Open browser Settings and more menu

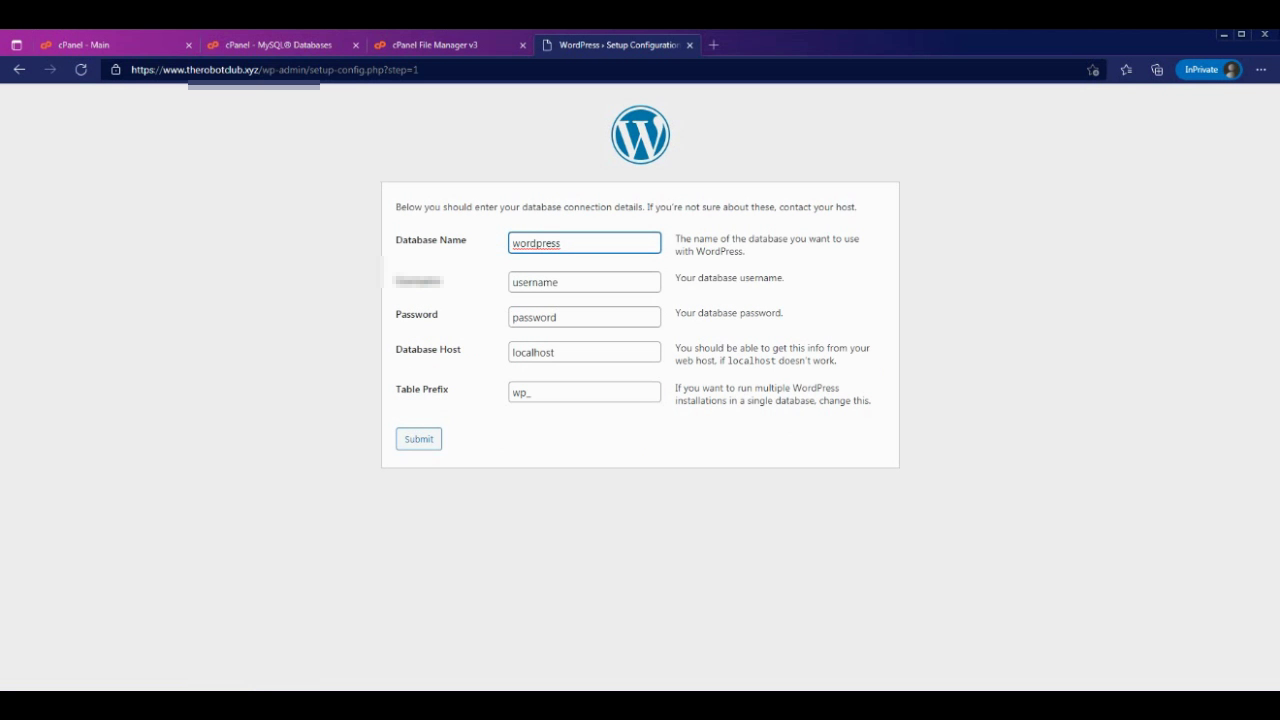[1261, 70]
